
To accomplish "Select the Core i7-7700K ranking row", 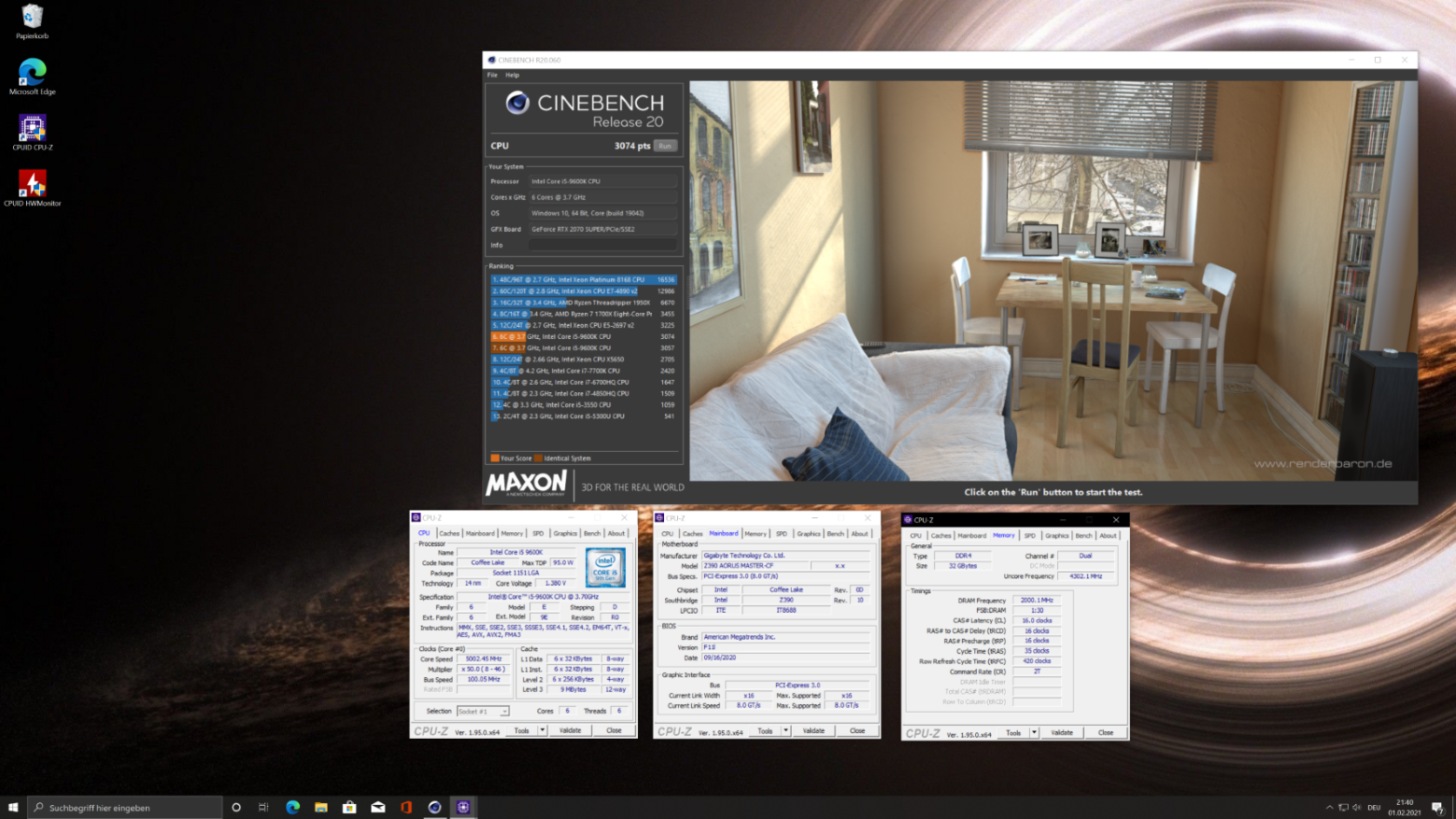I will pyautogui.click(x=584, y=371).
